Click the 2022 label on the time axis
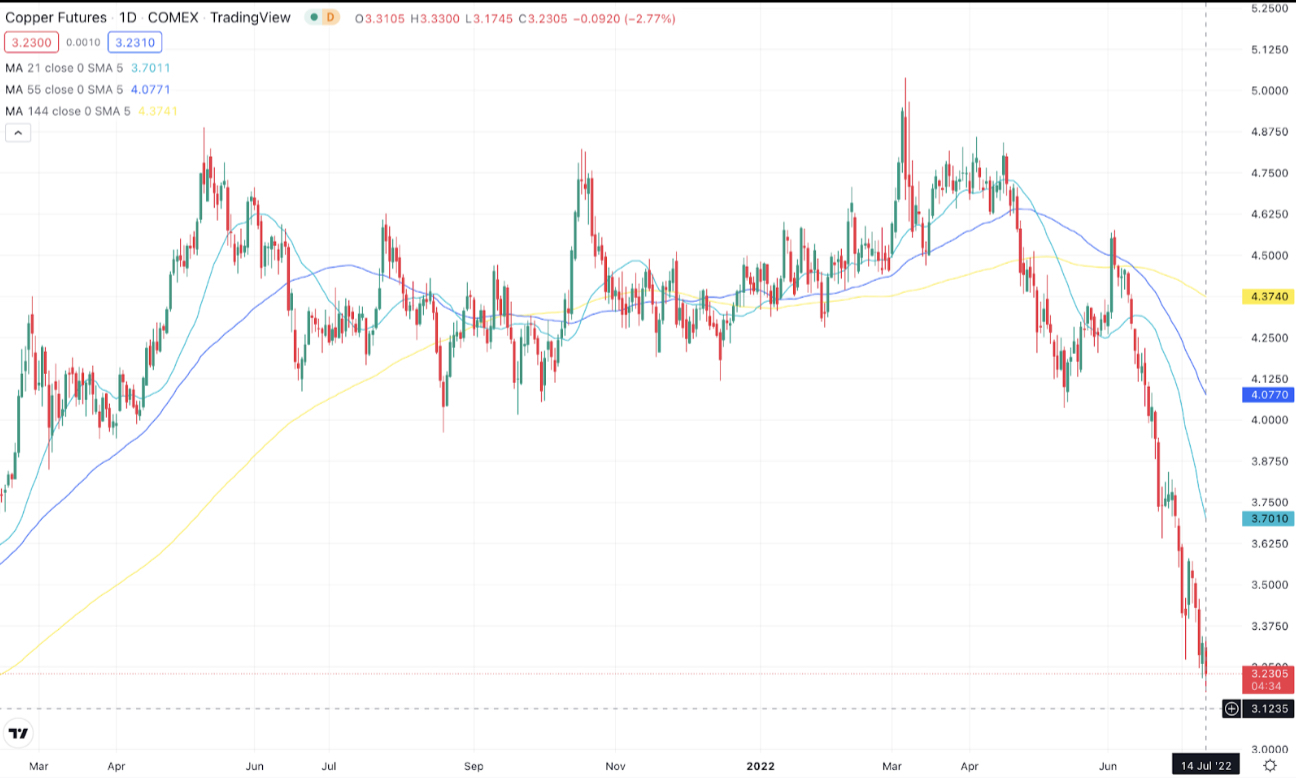This screenshot has height=778, width=1296. (761, 766)
